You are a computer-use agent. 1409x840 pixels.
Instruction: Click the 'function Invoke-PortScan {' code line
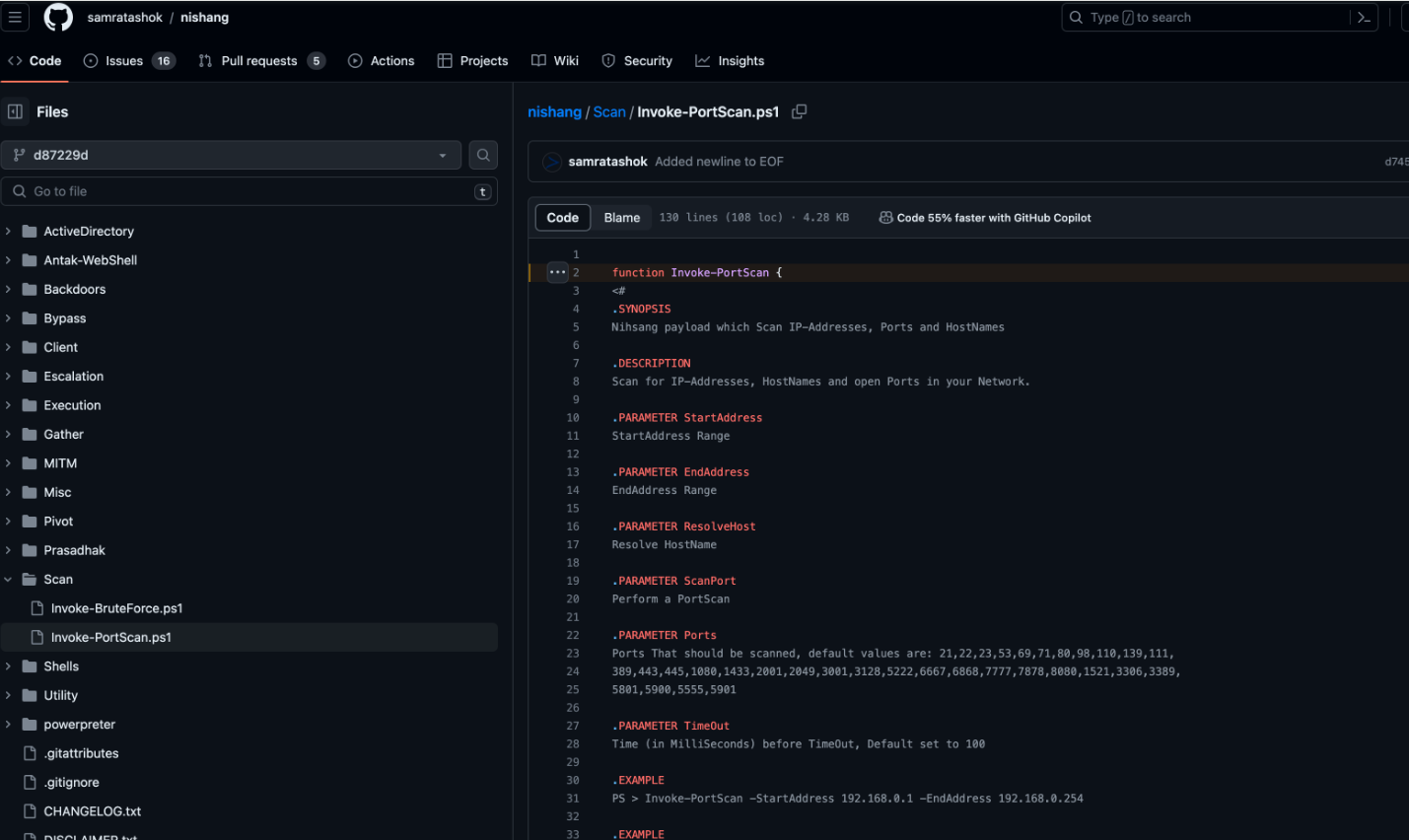[696, 273]
